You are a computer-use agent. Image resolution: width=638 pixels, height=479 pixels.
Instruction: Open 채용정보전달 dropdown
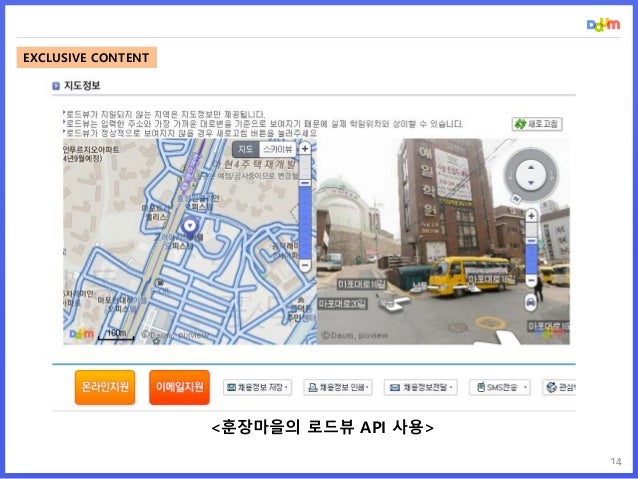tap(420, 387)
